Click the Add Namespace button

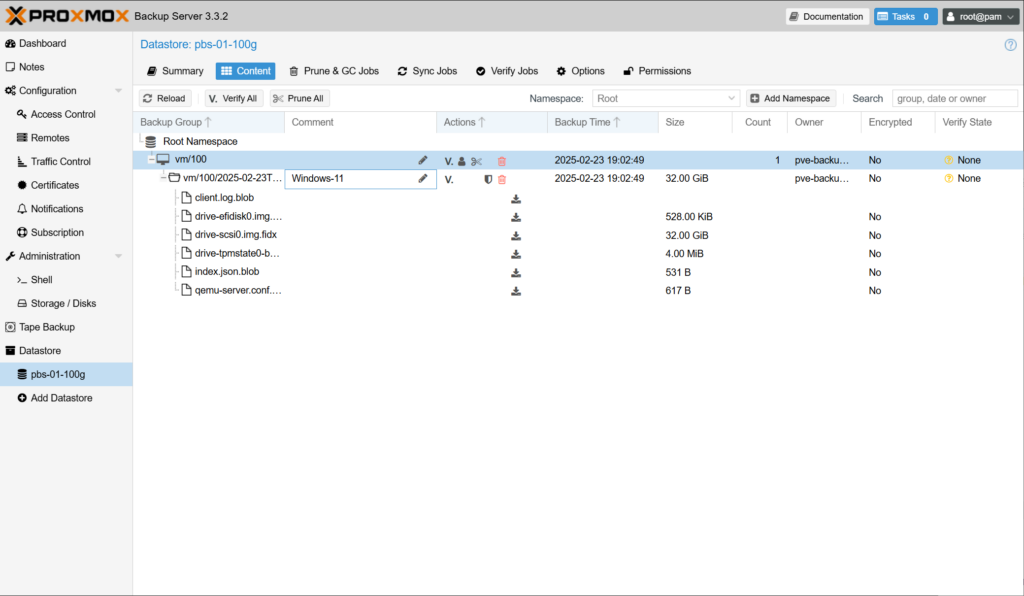(x=789, y=99)
